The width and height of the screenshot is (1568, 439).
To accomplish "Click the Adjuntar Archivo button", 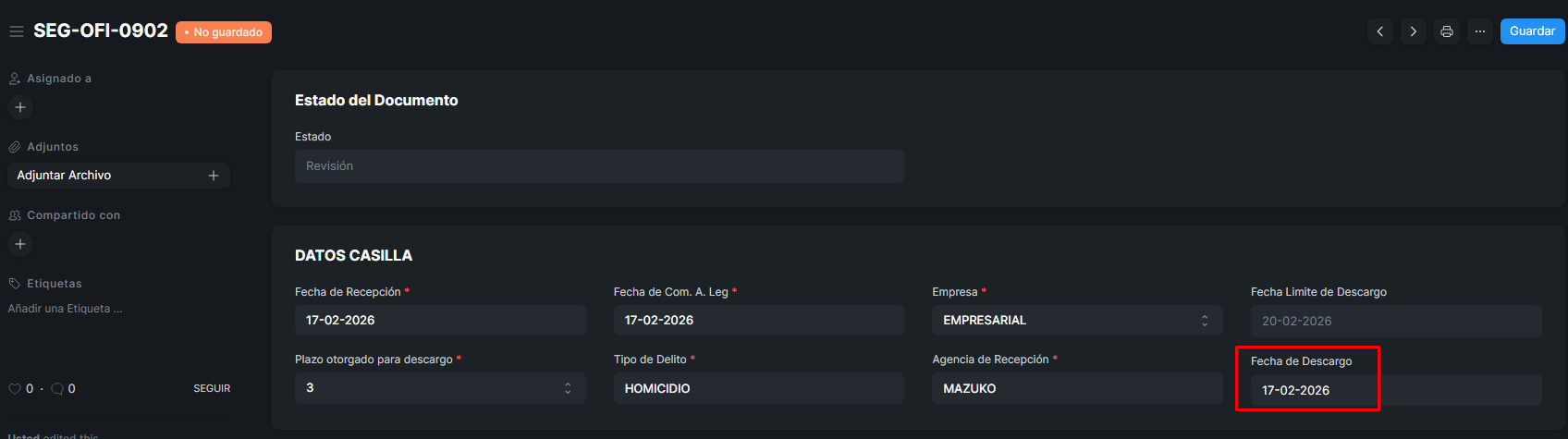I will point(65,176).
